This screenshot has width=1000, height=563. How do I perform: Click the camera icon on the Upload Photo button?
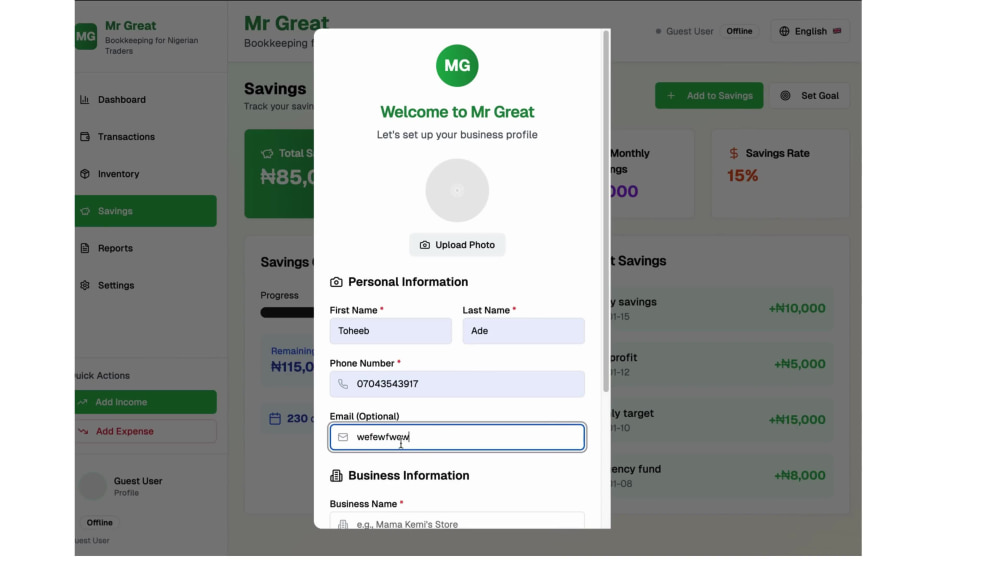425,245
